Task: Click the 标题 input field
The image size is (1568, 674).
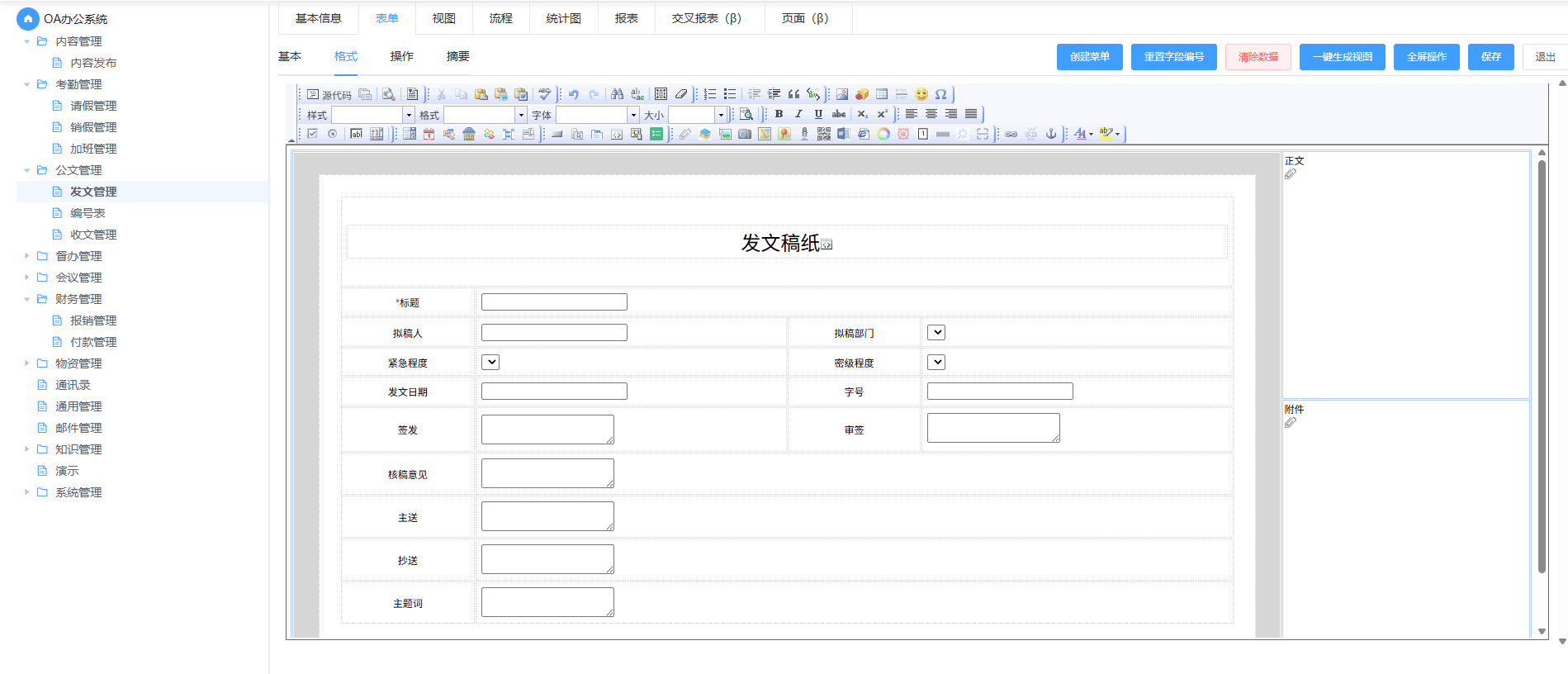Action: click(554, 302)
